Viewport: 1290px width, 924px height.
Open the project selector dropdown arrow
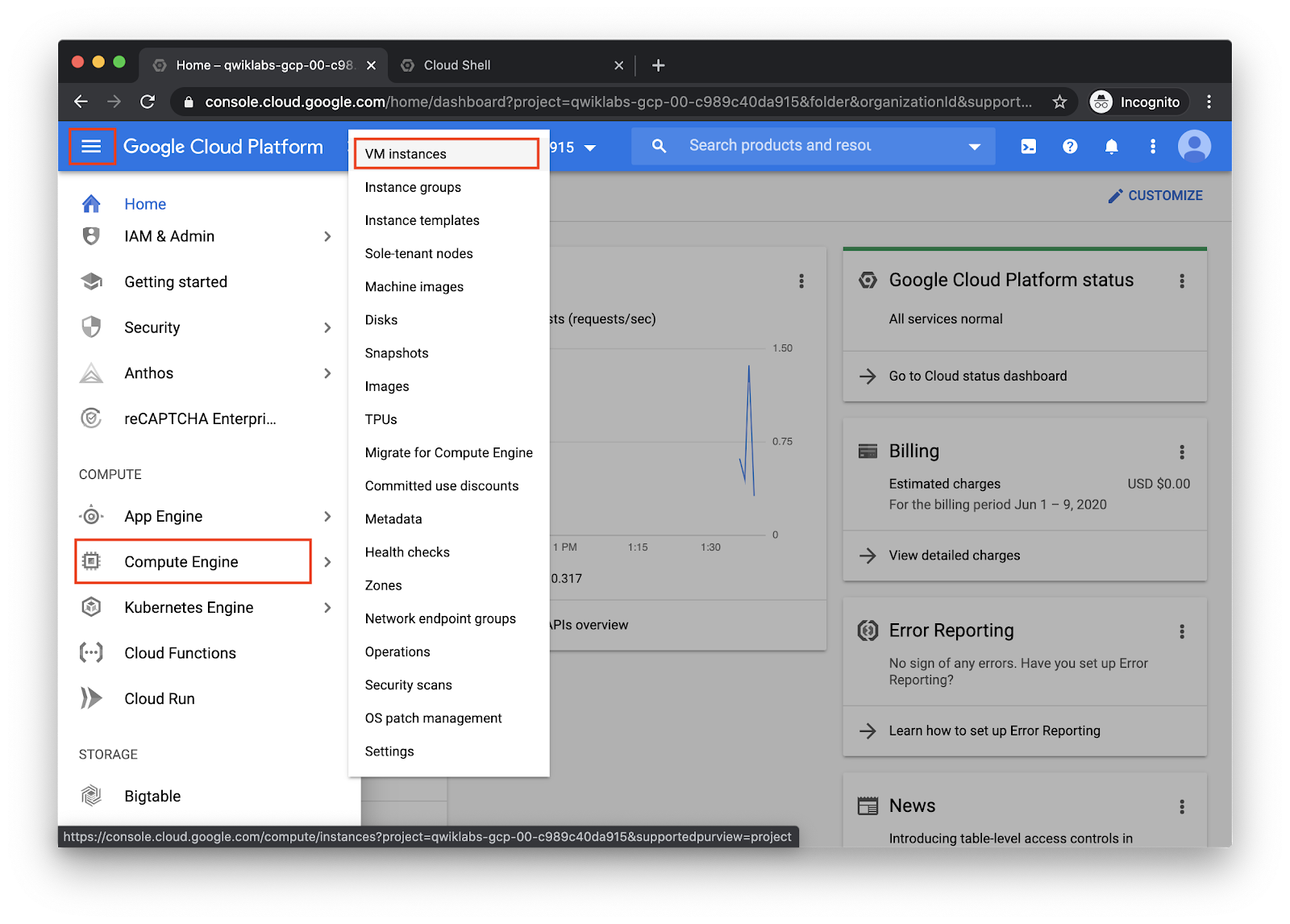click(x=590, y=148)
